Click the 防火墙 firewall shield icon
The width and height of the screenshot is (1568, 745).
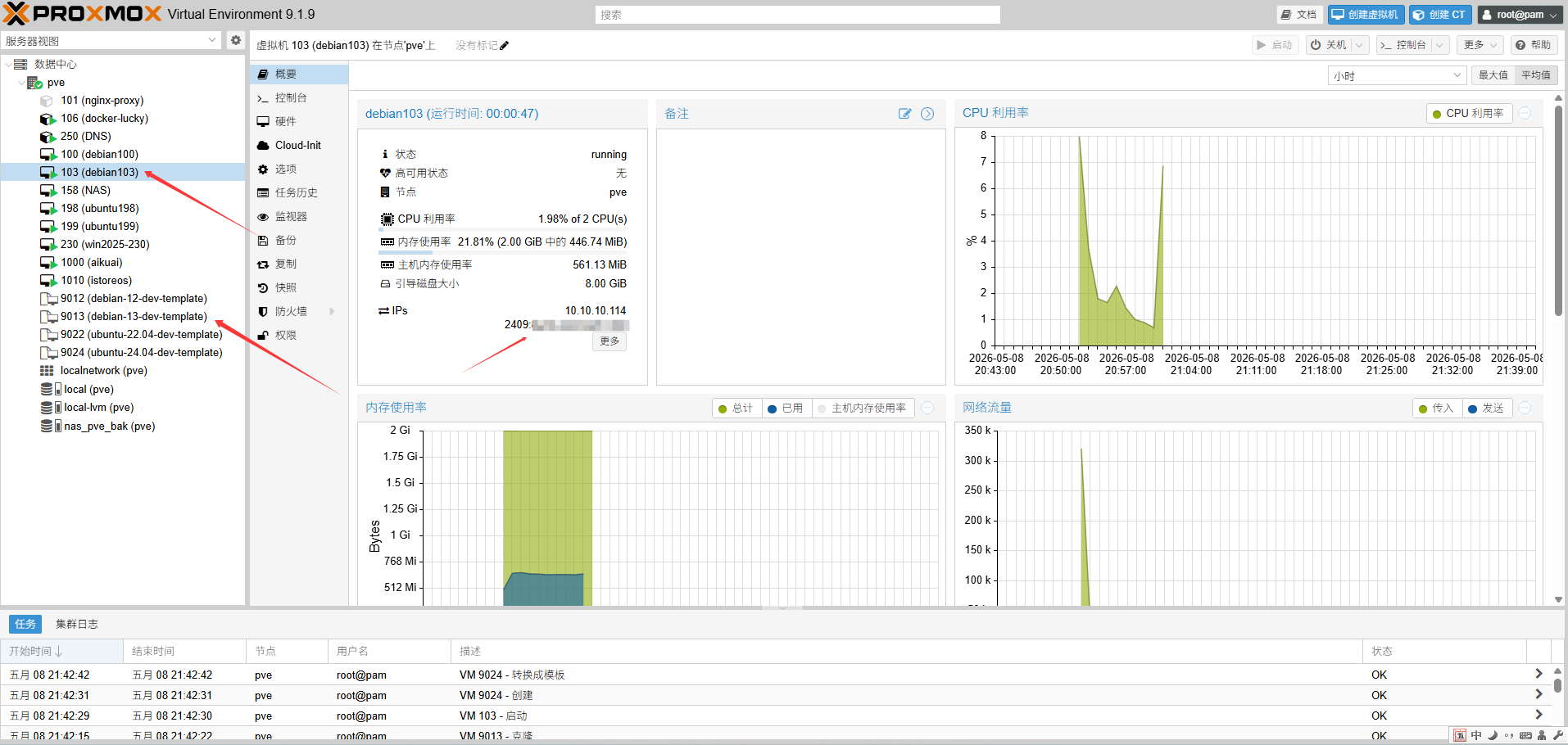tap(263, 312)
